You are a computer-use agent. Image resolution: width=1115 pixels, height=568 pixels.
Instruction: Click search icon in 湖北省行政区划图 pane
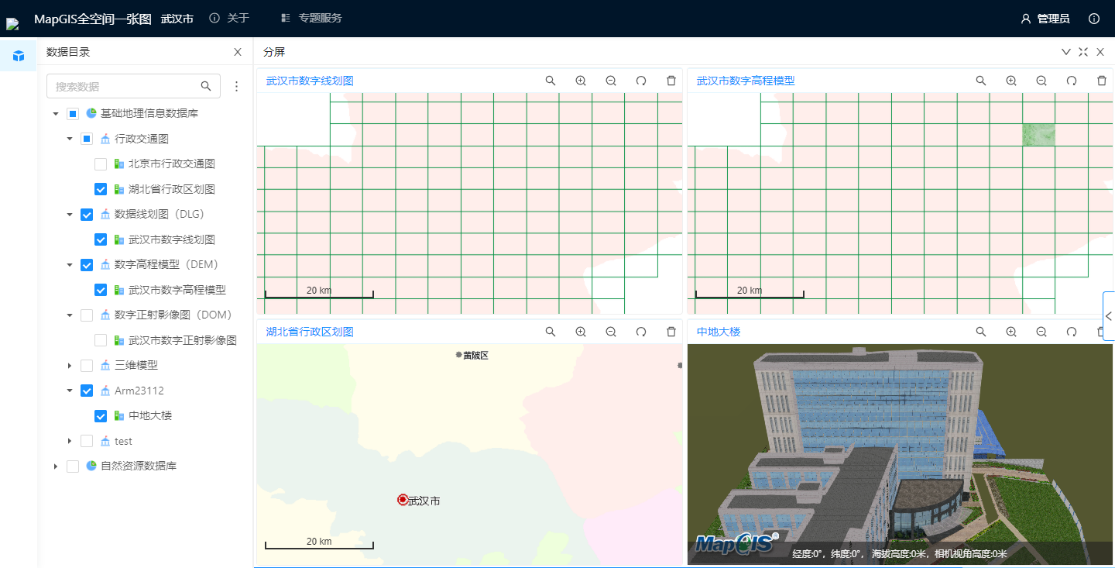pos(550,331)
